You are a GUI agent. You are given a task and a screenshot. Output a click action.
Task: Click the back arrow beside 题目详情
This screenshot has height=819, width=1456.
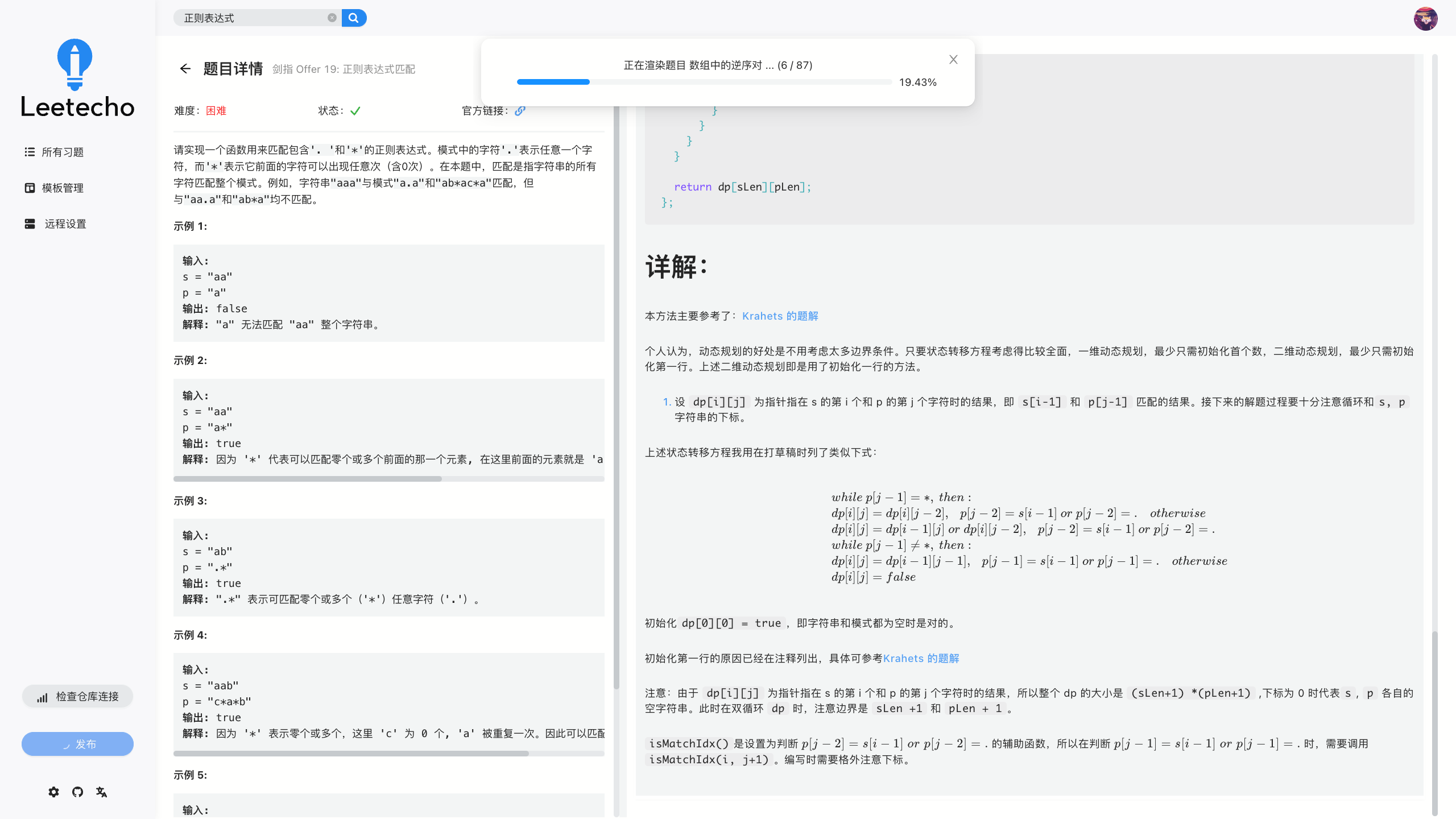(185, 69)
